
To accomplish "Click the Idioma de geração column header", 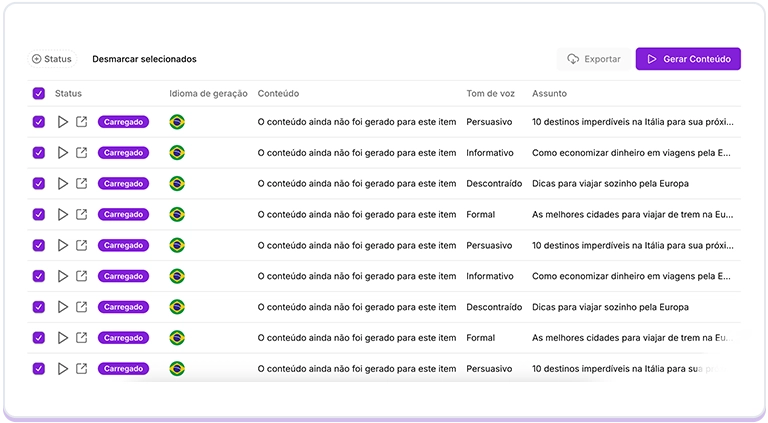I will pyautogui.click(x=208, y=94).
